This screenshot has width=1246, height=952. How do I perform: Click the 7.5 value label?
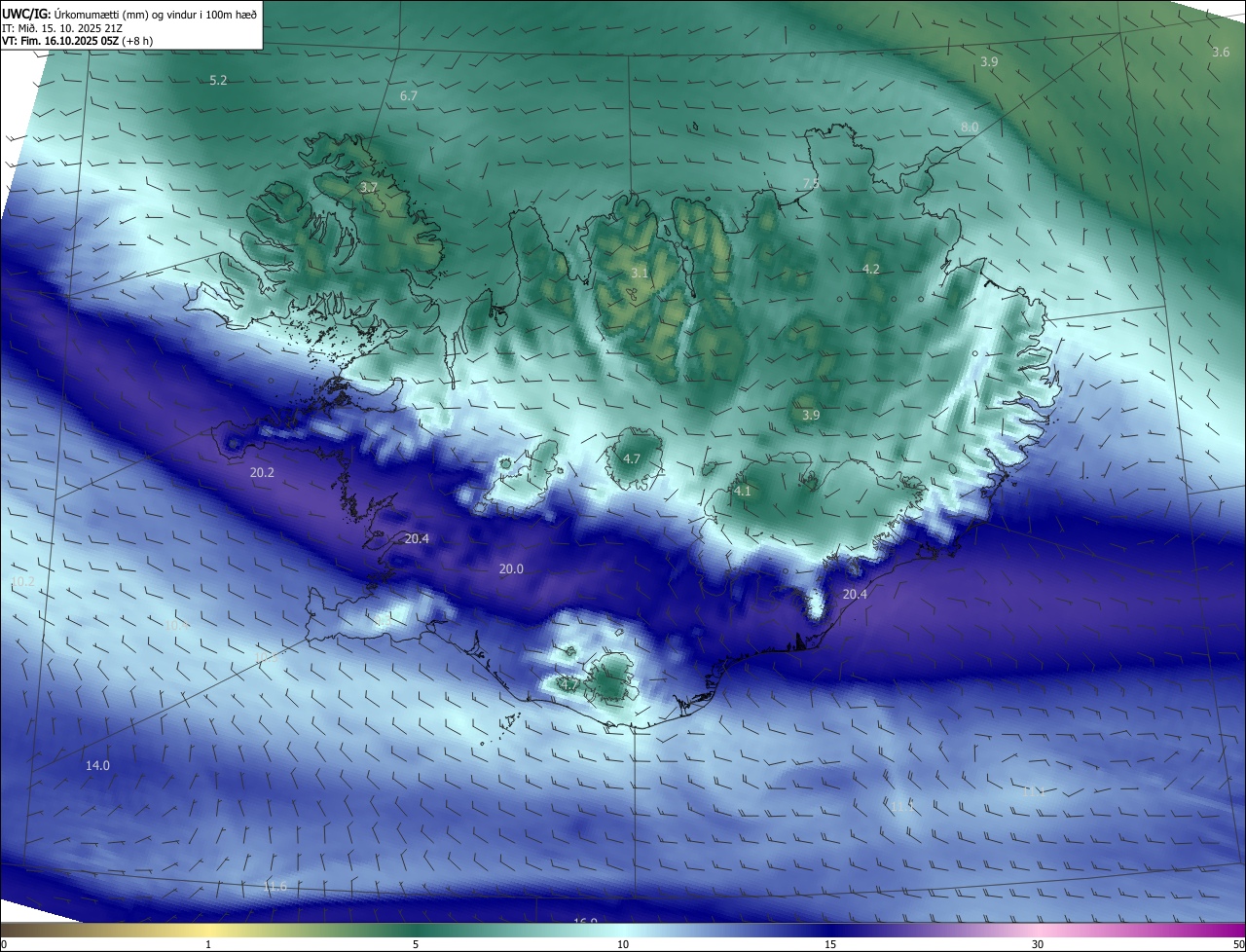click(811, 183)
